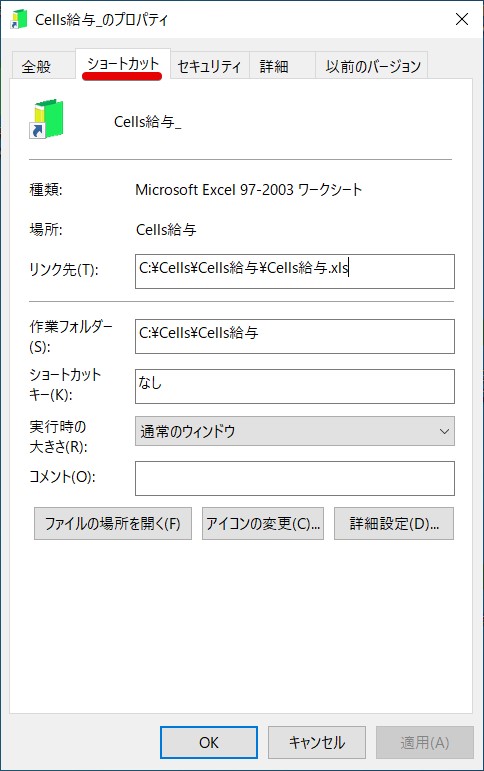Open the 実行時の大きさ dropdown
Image resolution: width=484 pixels, height=771 pixels.
(295, 431)
